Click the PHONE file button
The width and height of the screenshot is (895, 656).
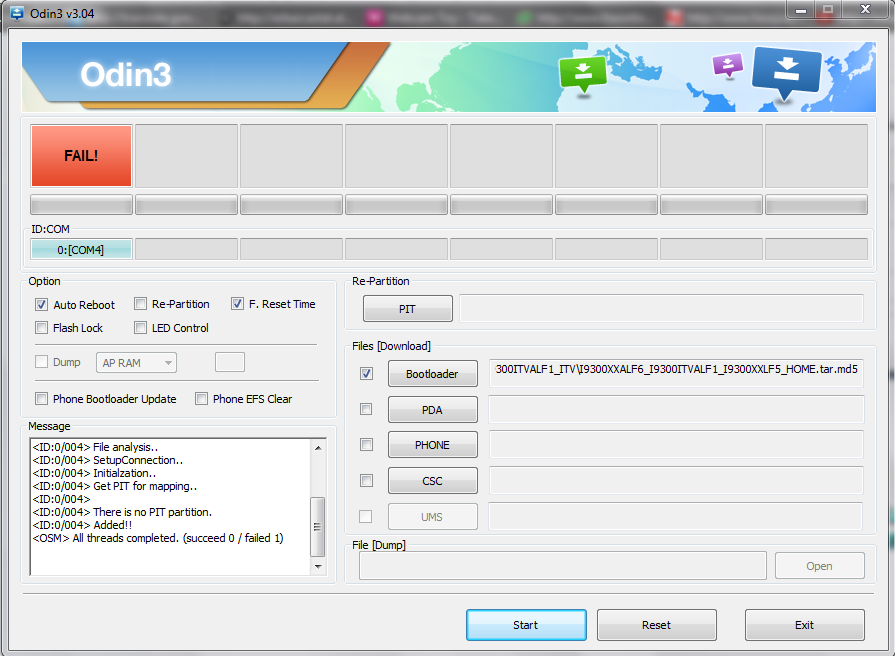tap(433, 445)
